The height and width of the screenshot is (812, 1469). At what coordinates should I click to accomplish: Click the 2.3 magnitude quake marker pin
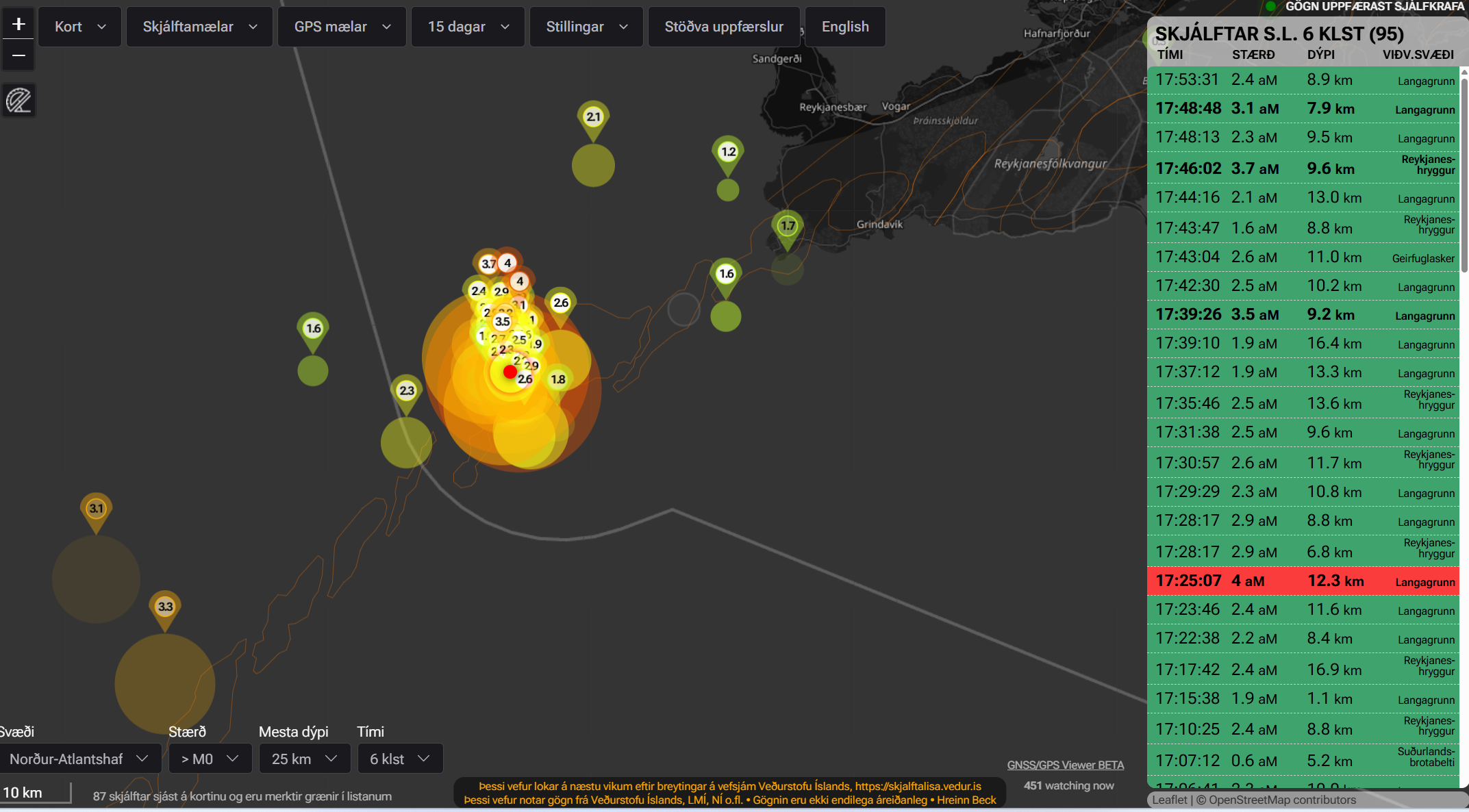coord(406,392)
